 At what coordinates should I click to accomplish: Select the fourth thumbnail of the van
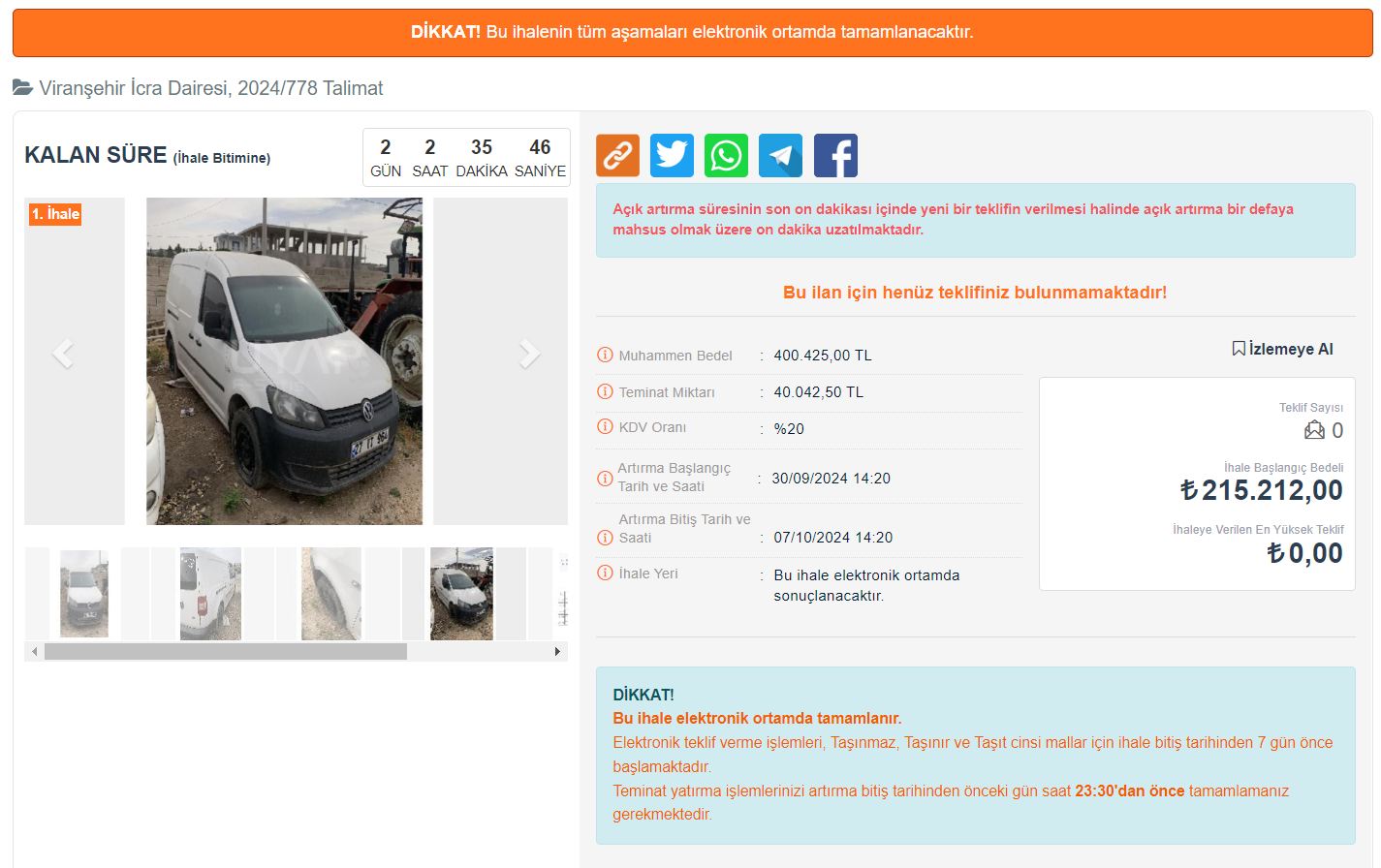pyautogui.click(x=461, y=594)
